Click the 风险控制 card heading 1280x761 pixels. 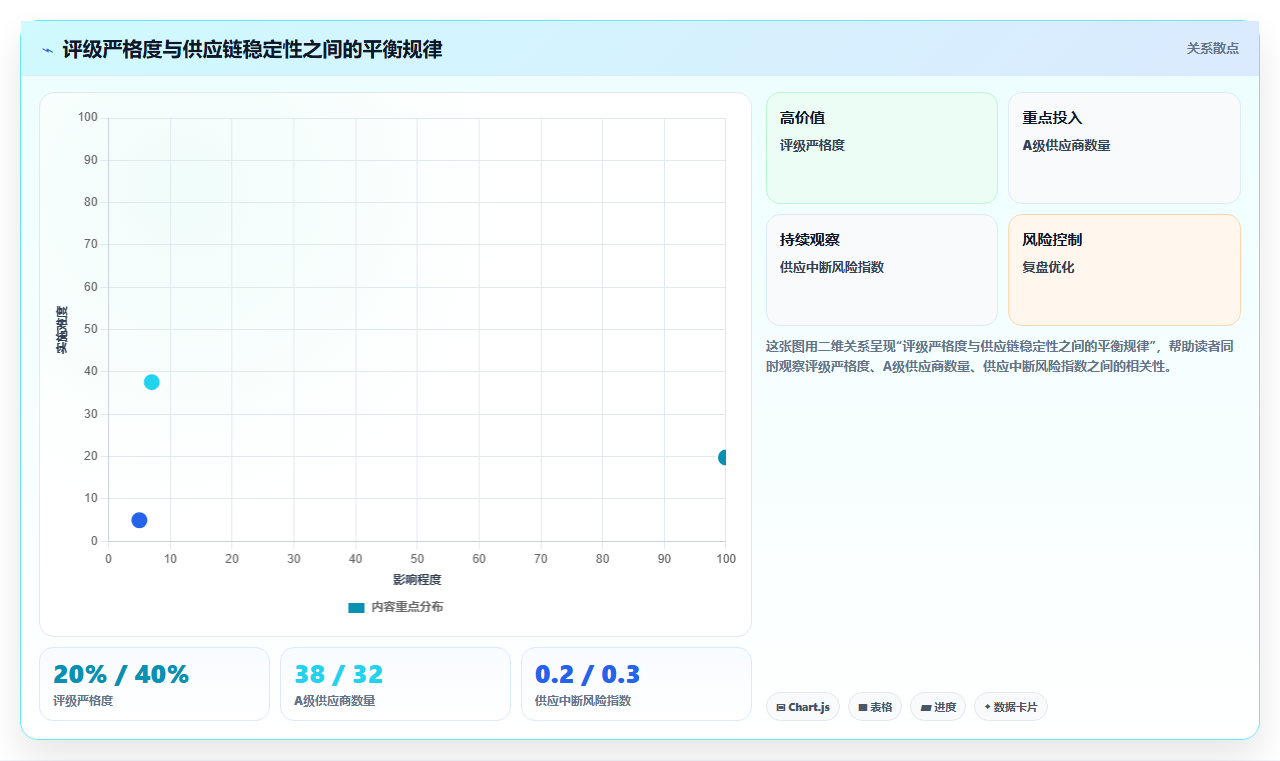coord(1052,240)
